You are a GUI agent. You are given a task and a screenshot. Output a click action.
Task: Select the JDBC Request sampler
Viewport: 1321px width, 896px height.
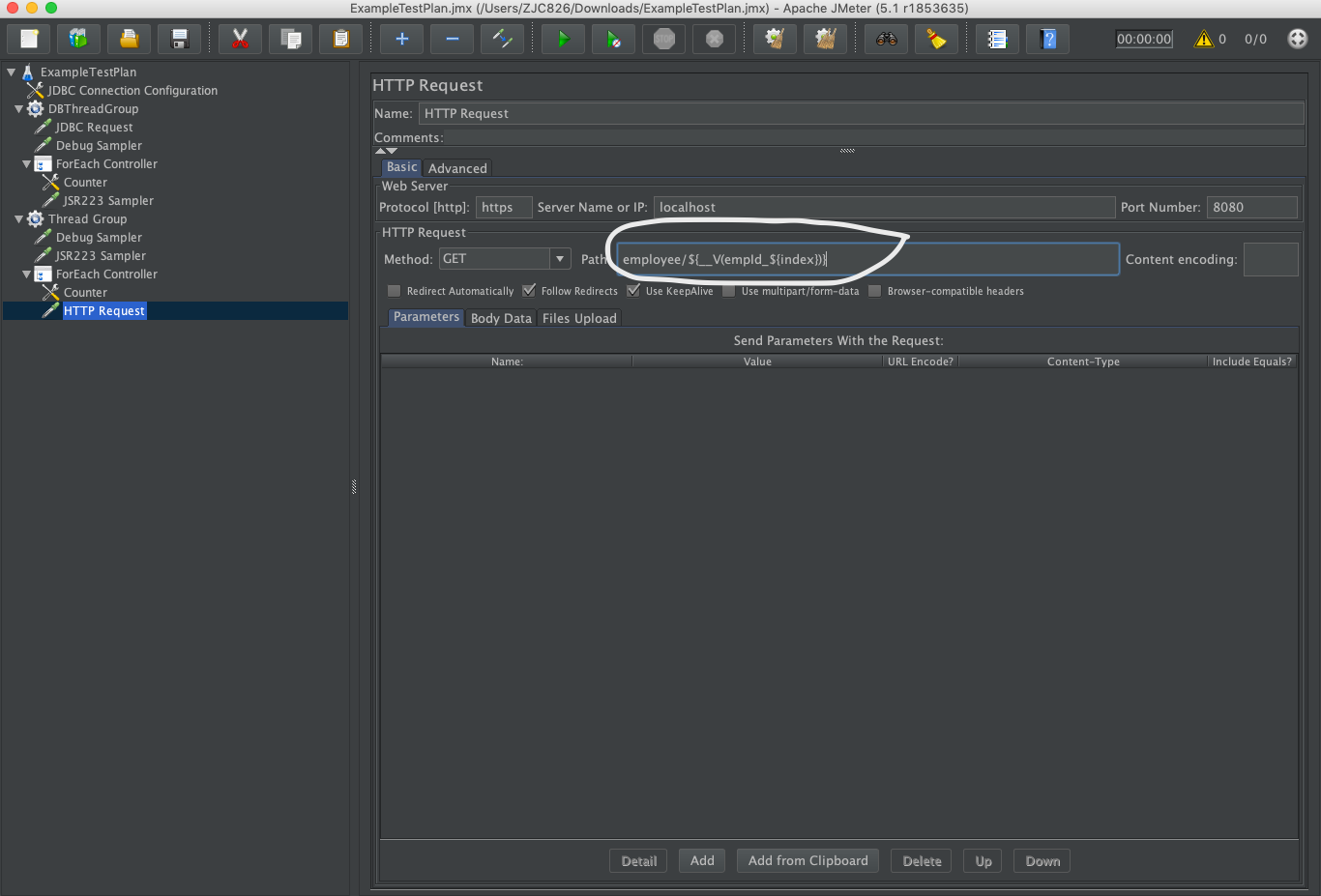(94, 127)
